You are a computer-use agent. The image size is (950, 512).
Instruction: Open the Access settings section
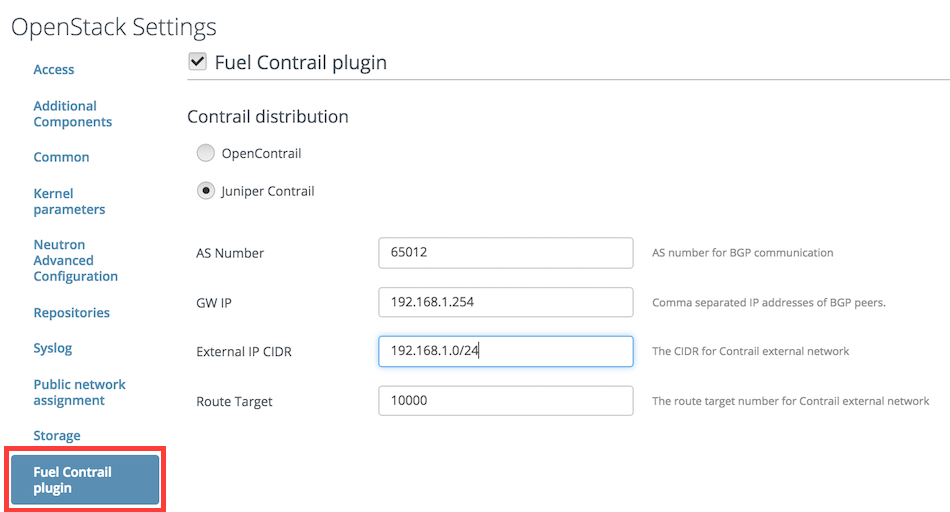54,70
